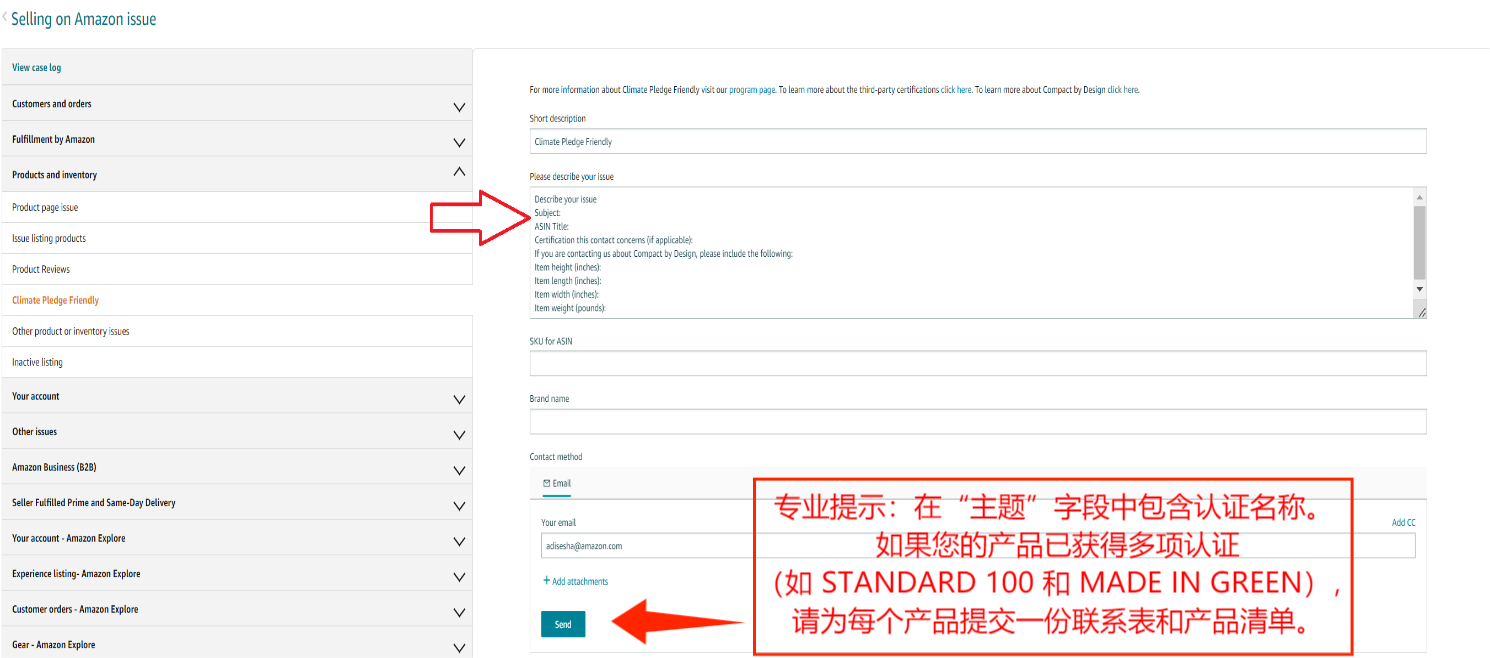Image resolution: width=1490 pixels, height=658 pixels.
Task: Select the Climate Pledge Friendly topic
Action: click(x=55, y=300)
